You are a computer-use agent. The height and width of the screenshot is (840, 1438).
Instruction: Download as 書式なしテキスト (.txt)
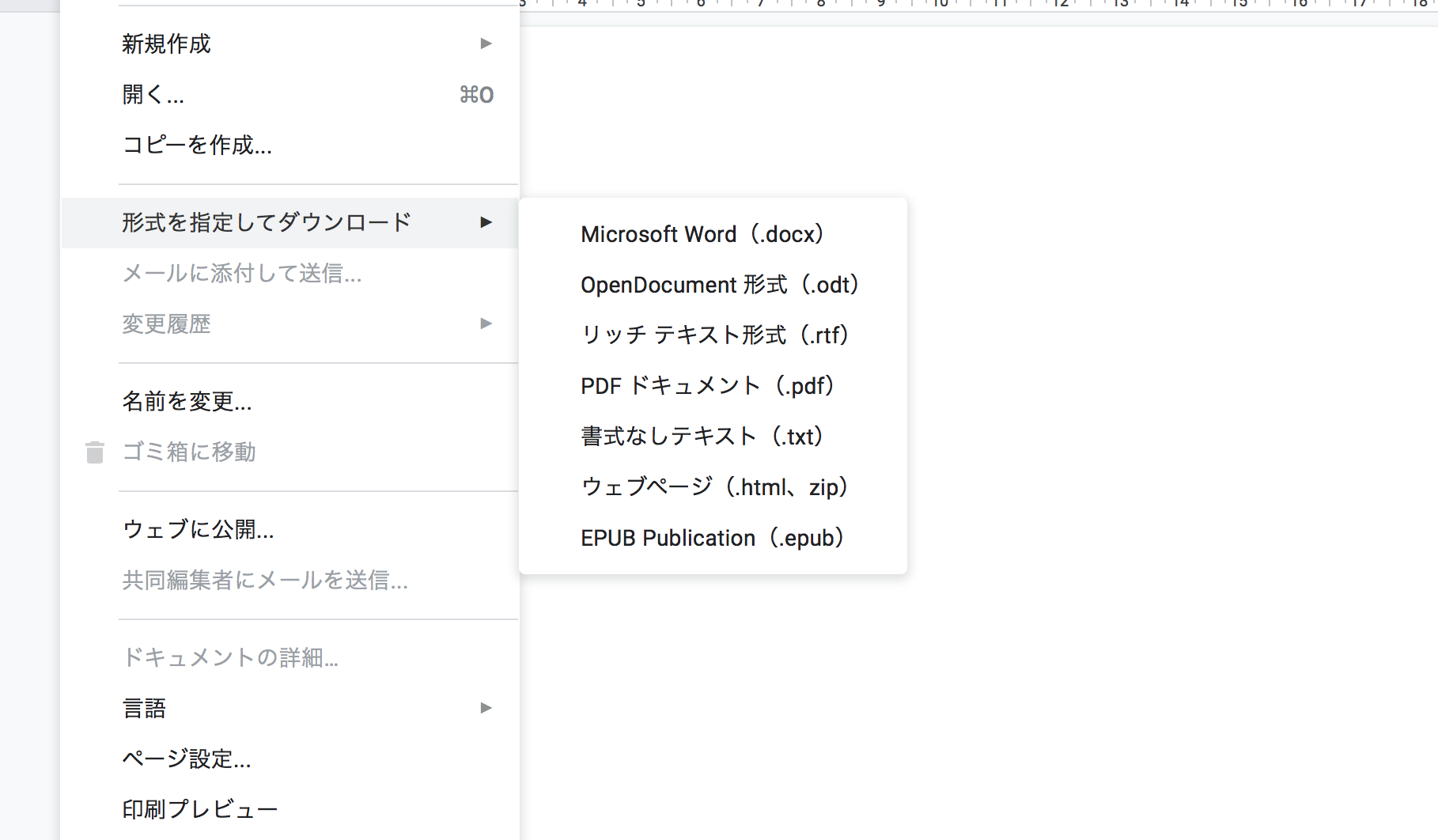tap(713, 437)
